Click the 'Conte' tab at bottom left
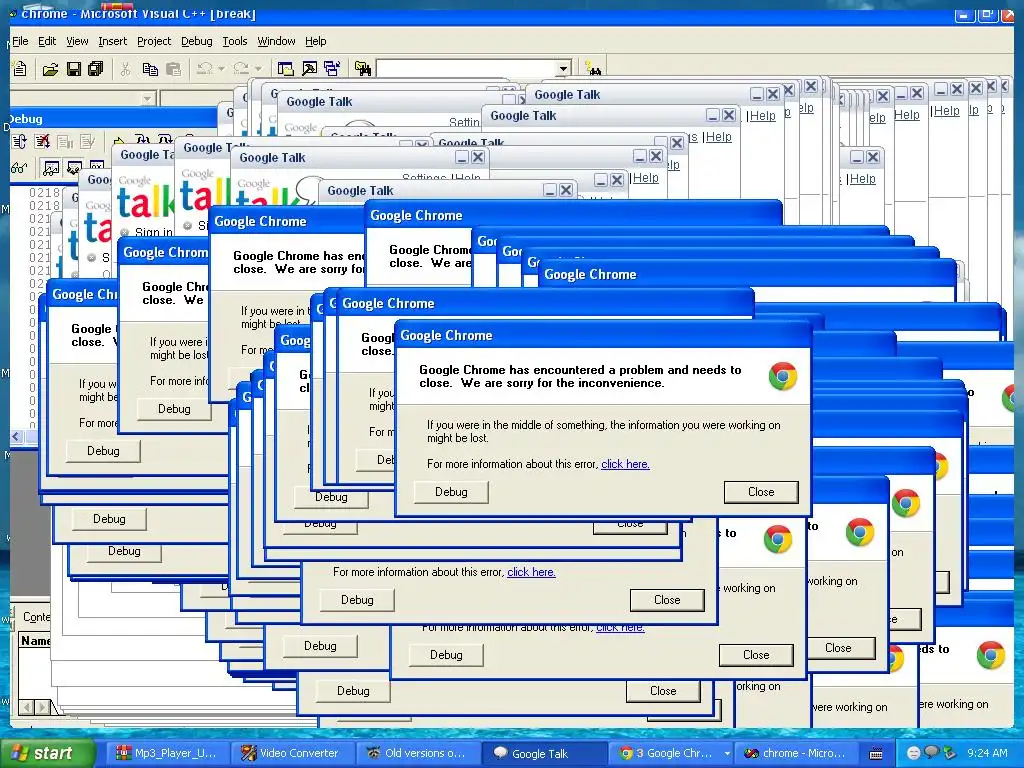The image size is (1024, 768). (x=35, y=617)
